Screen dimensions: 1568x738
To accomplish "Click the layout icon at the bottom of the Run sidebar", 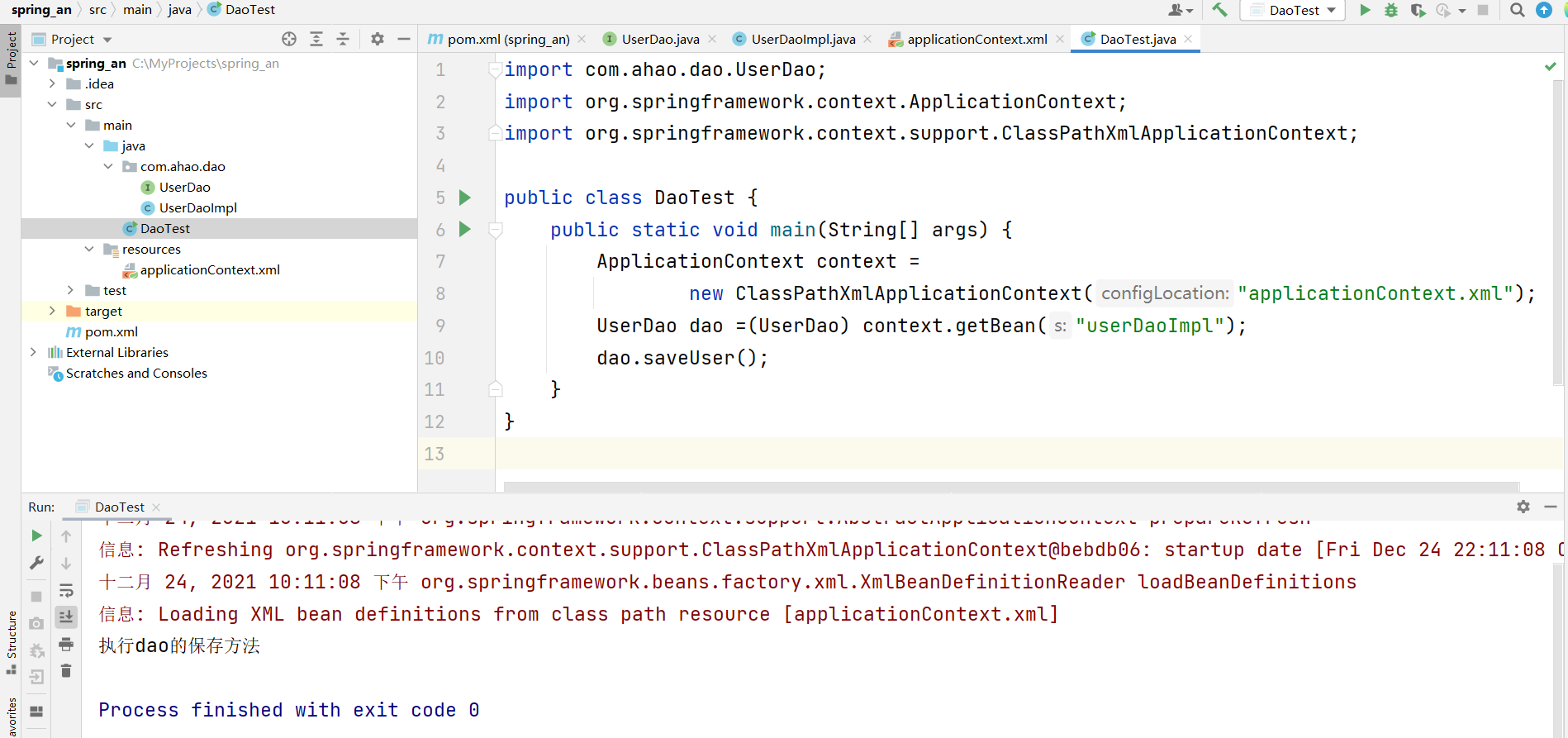I will [36, 711].
